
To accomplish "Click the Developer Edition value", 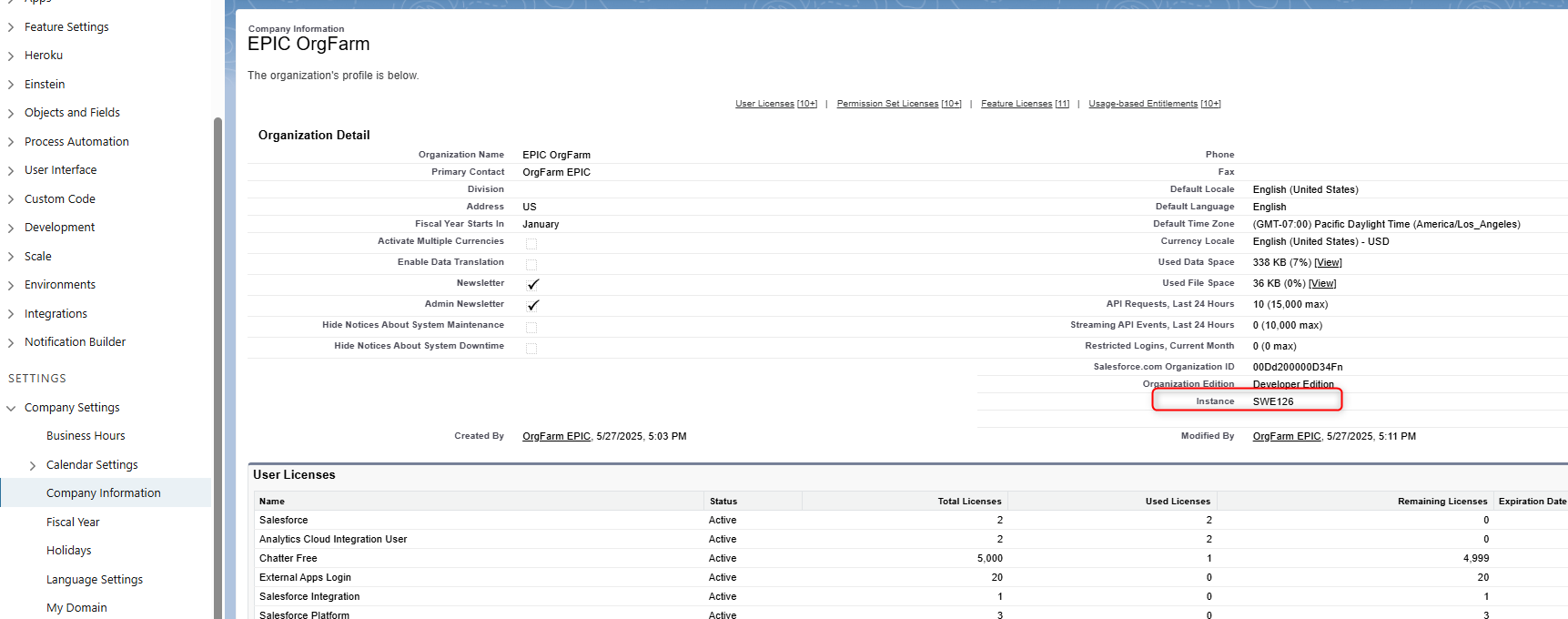I will tap(1293, 385).
